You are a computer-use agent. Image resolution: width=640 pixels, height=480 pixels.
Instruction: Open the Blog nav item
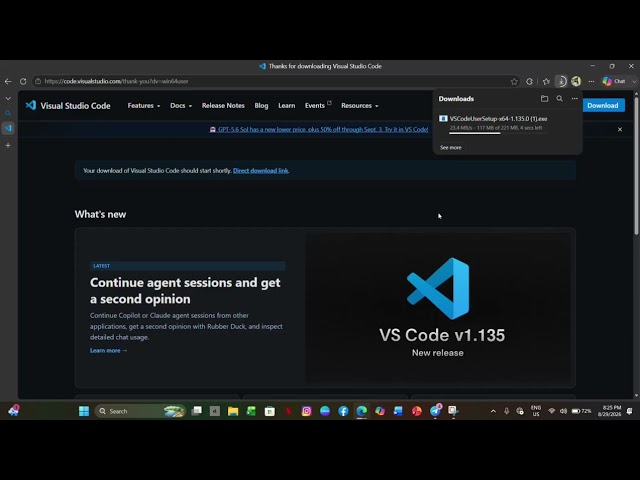point(261,105)
